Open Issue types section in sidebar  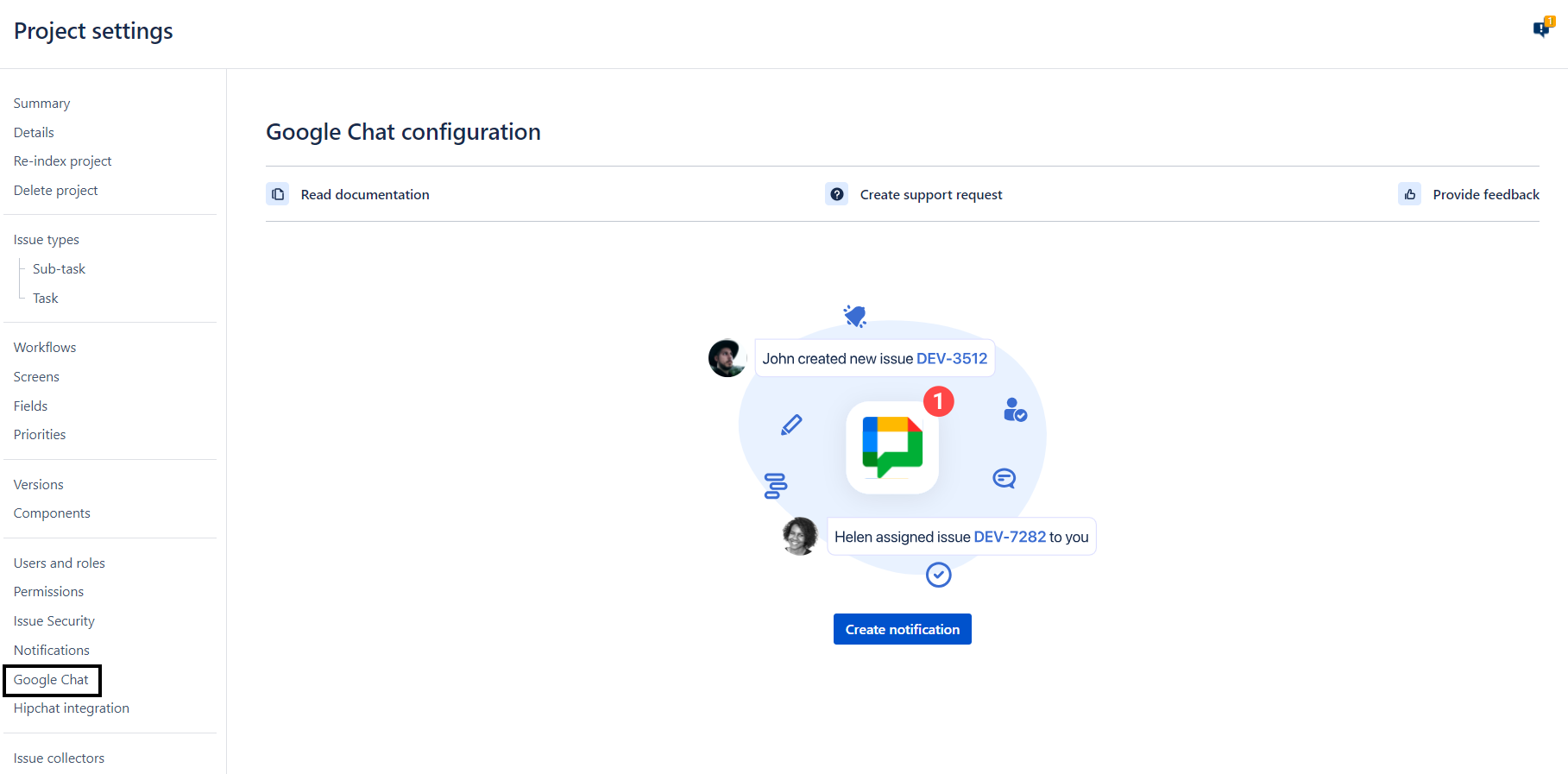47,240
